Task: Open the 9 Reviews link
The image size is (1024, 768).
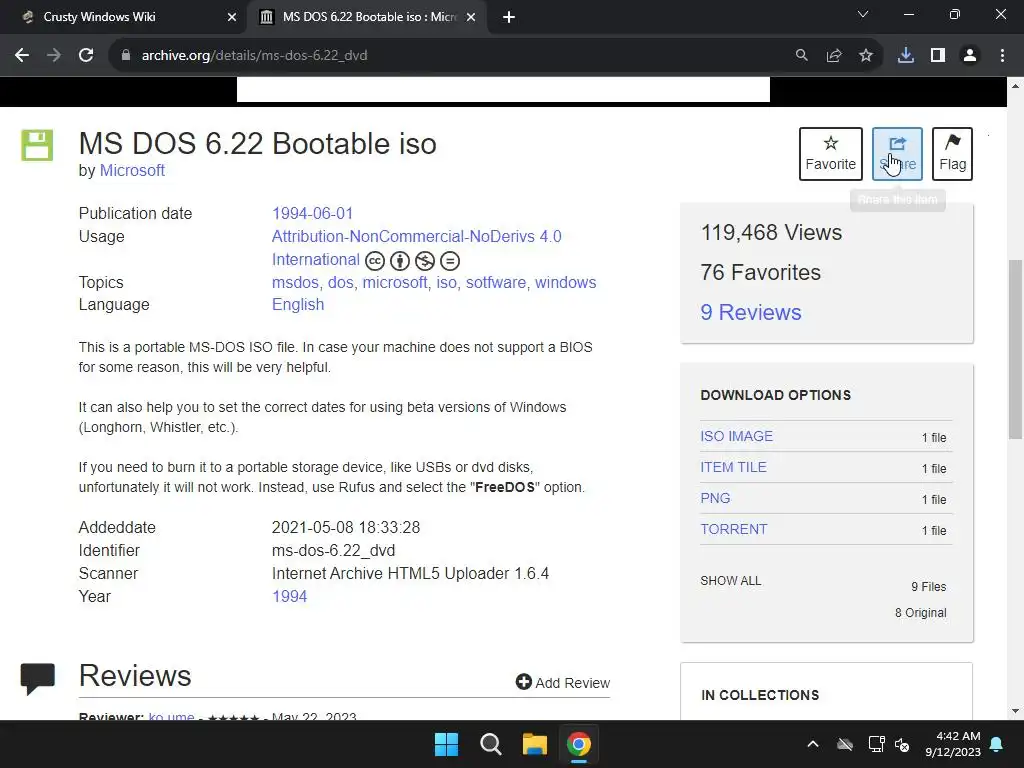Action: click(750, 312)
